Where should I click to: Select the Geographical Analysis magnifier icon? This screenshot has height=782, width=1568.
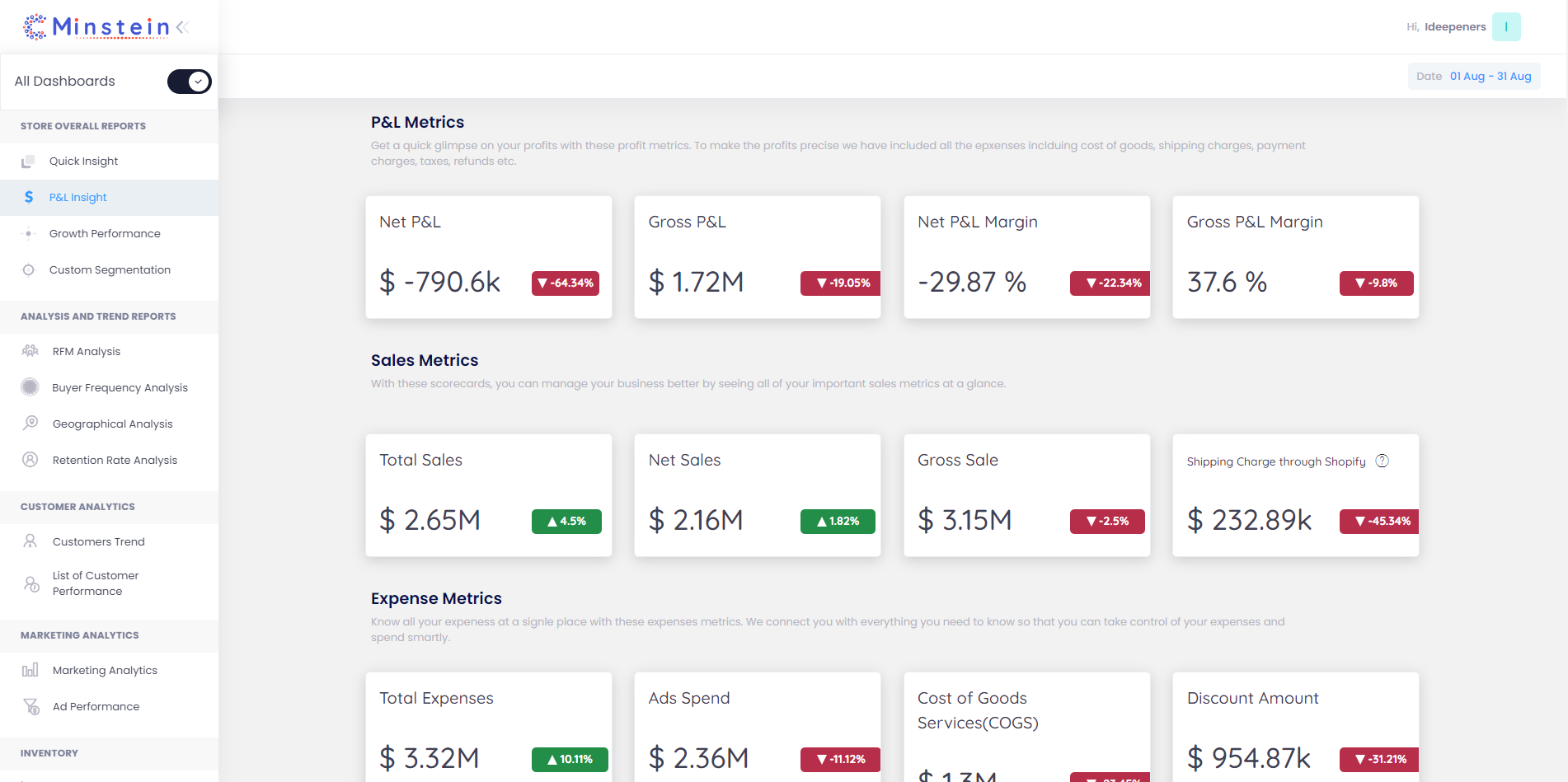pos(30,424)
